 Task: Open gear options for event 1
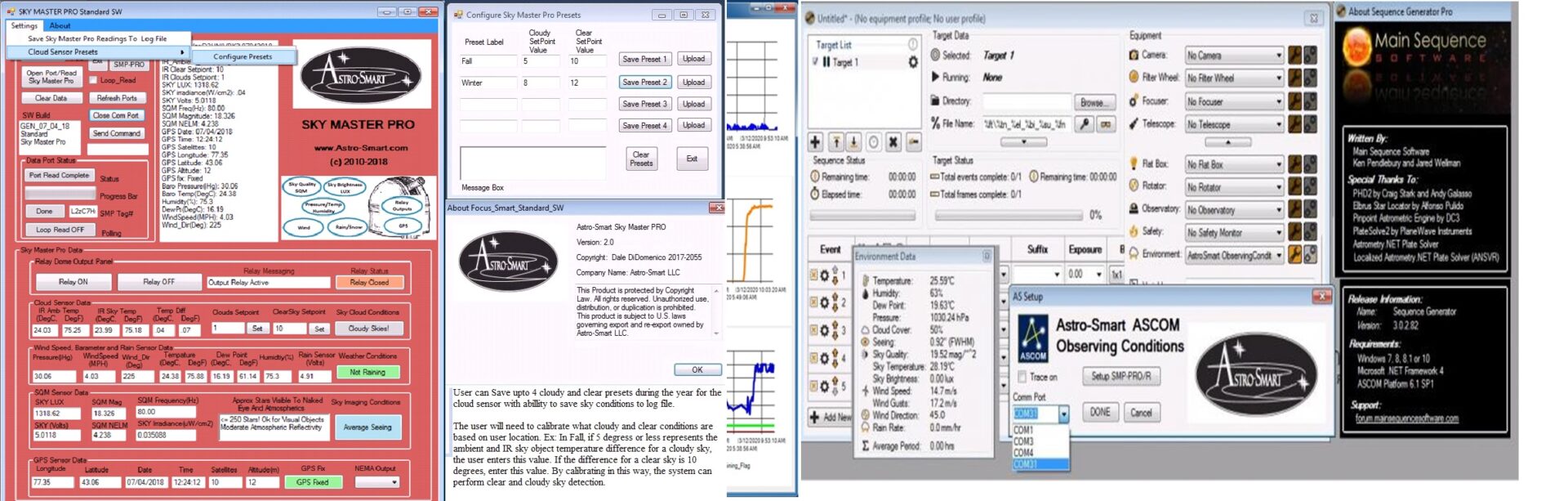[x=824, y=275]
